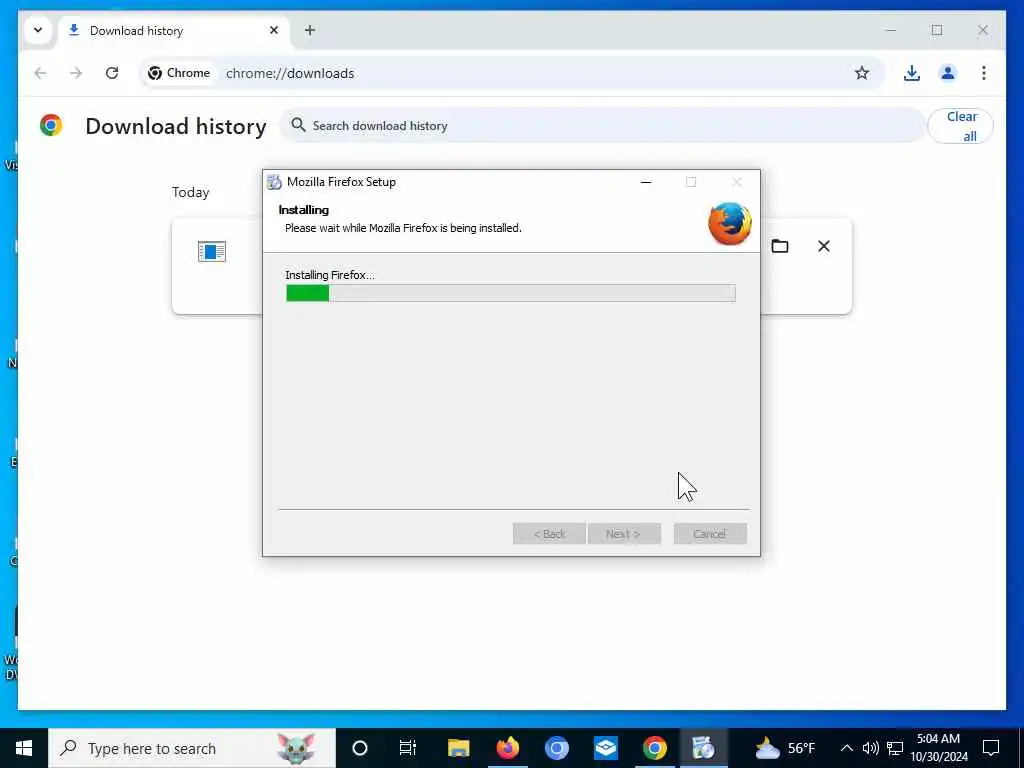Click the Firefox installation progress bar
1024x768 pixels.
pos(511,293)
